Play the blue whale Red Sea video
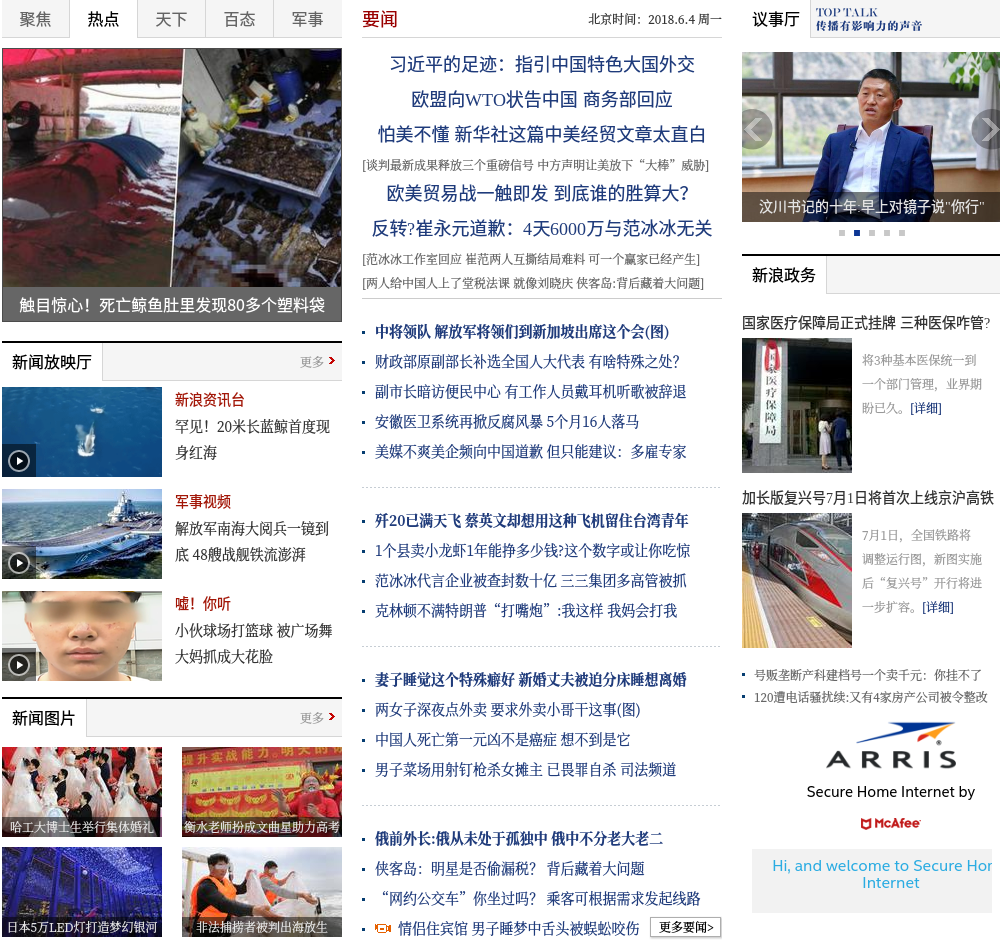 click(19, 461)
